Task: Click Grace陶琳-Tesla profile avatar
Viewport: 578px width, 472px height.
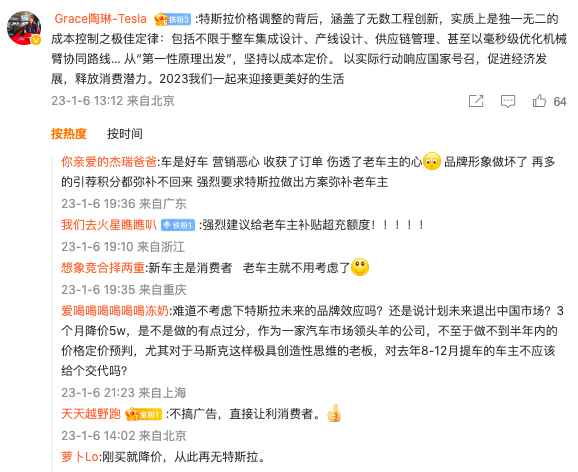Action: 24,28
